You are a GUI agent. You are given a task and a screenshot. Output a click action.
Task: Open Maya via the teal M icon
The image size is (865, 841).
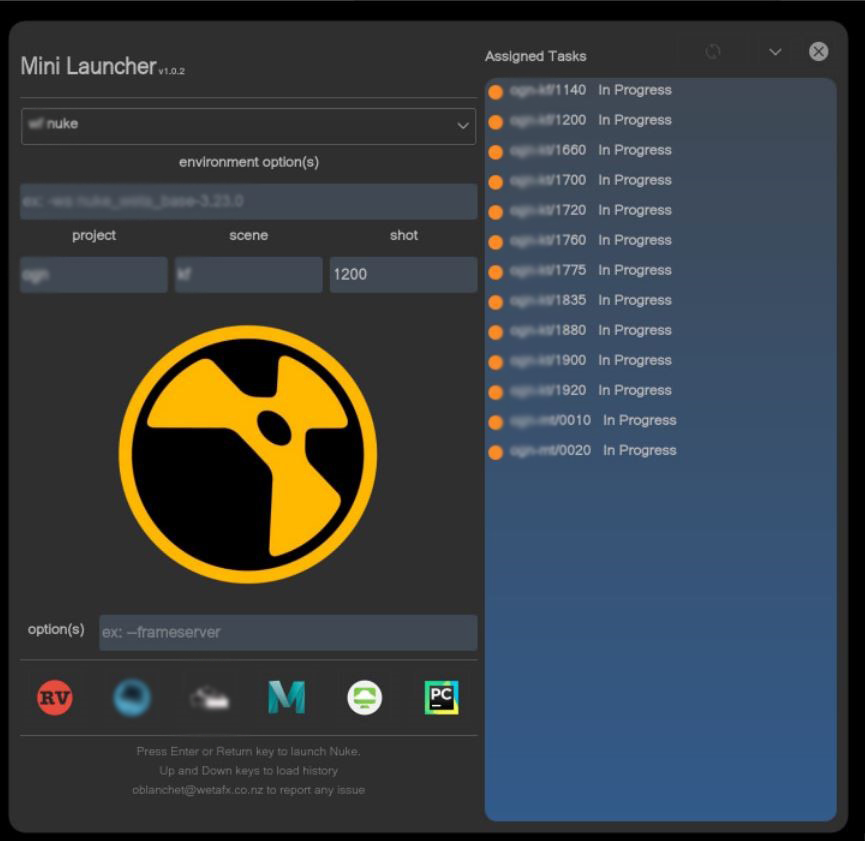pyautogui.click(x=289, y=696)
